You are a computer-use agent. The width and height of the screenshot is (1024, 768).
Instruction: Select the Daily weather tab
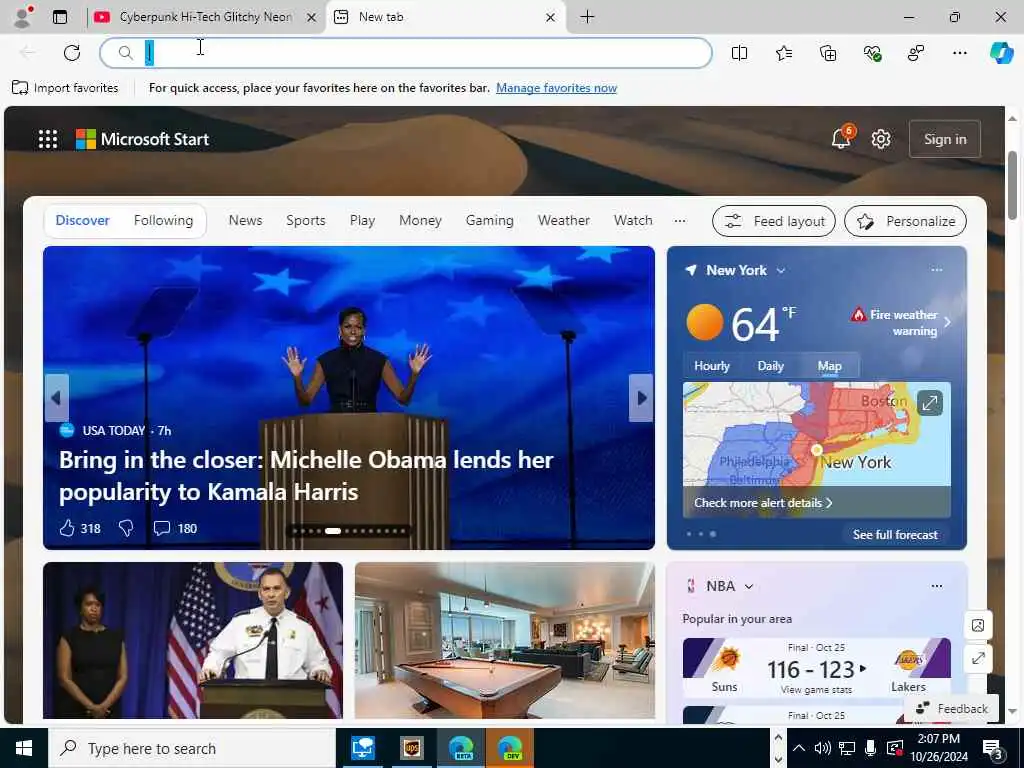[x=771, y=366]
